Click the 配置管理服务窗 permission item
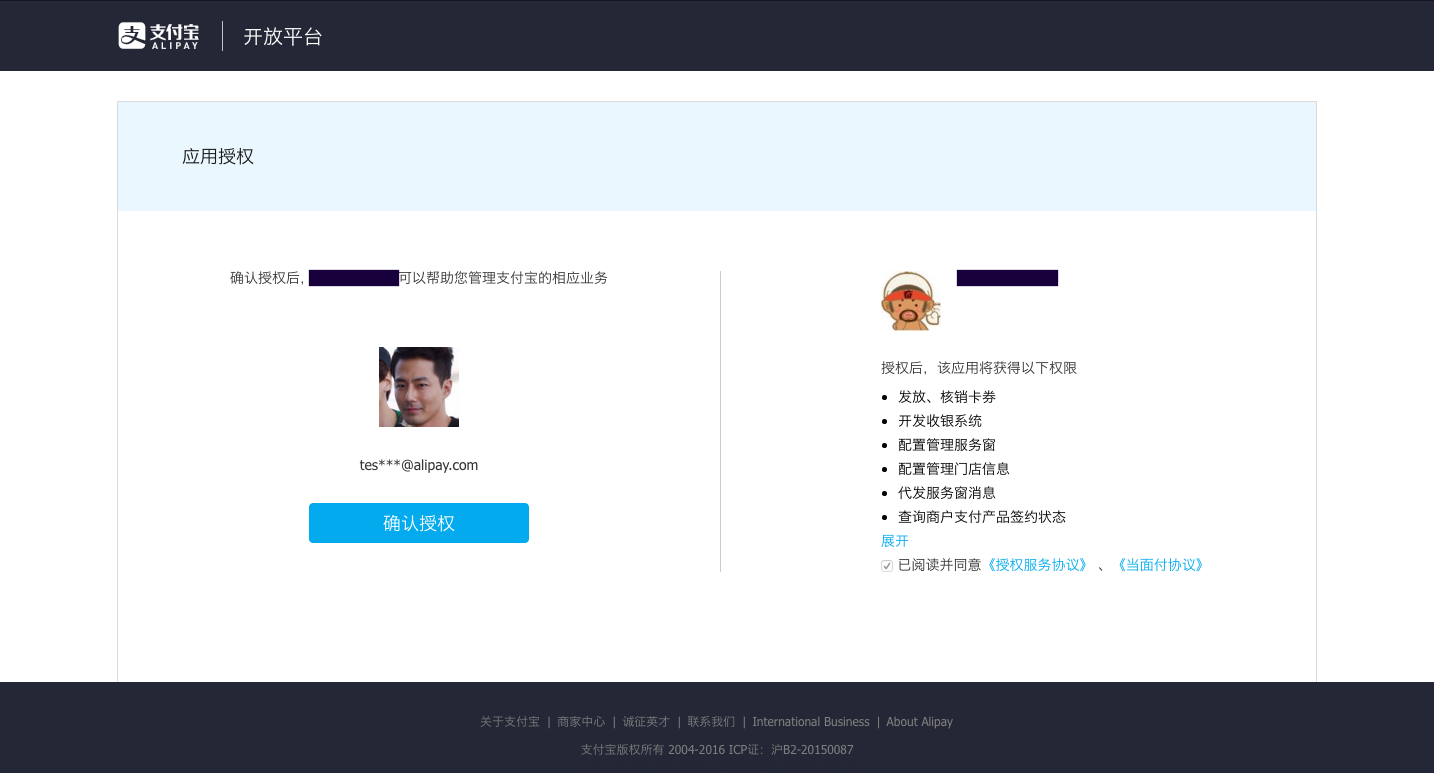1434x773 pixels. point(947,445)
